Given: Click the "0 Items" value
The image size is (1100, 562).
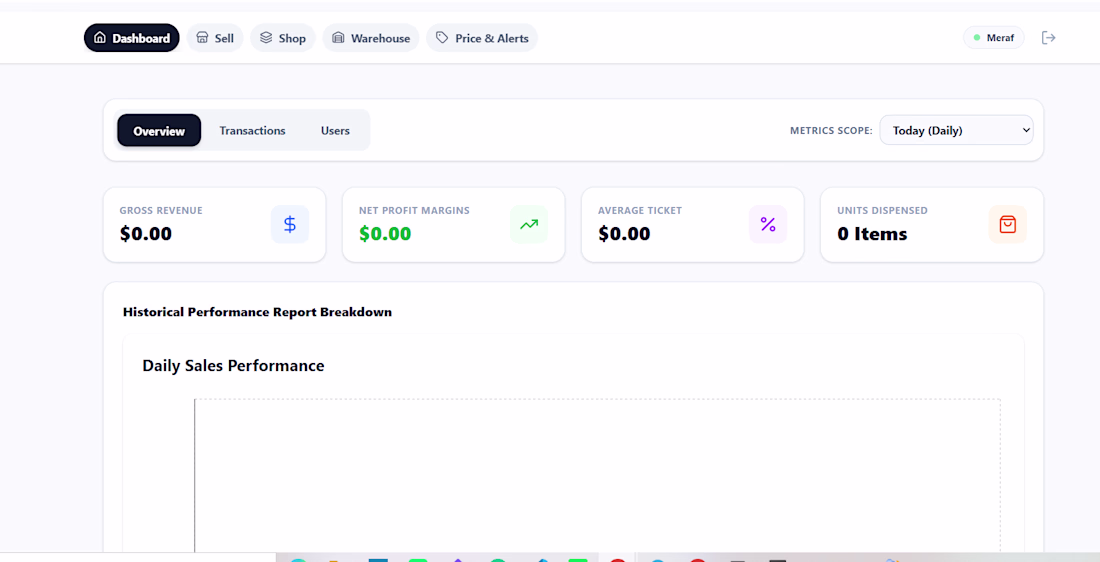Looking at the screenshot, I should click(x=873, y=234).
